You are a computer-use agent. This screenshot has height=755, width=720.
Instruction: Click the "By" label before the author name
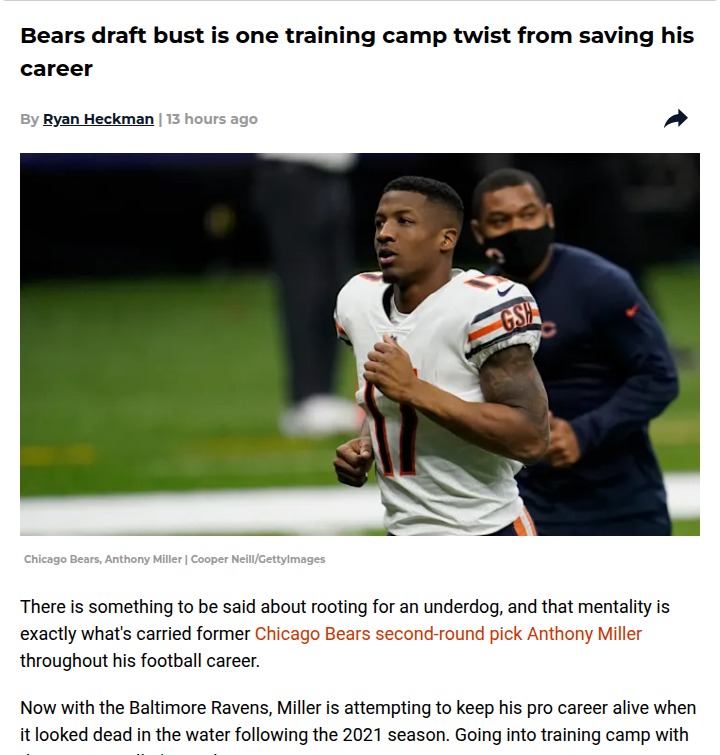(29, 119)
